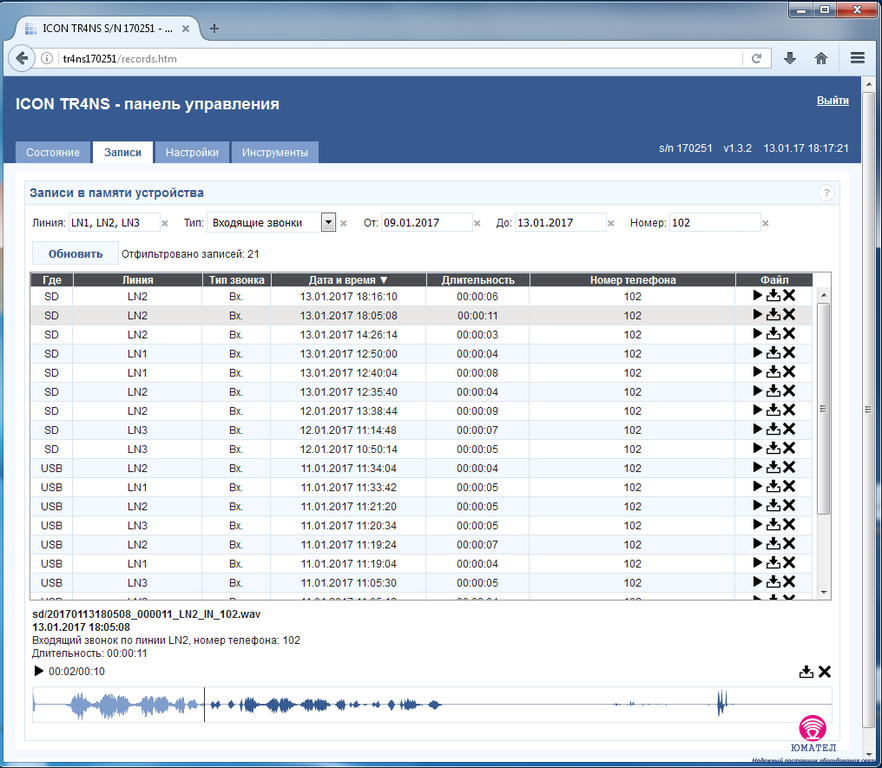
Task: Click the records table scrollbar thumb
Action: [x=824, y=409]
